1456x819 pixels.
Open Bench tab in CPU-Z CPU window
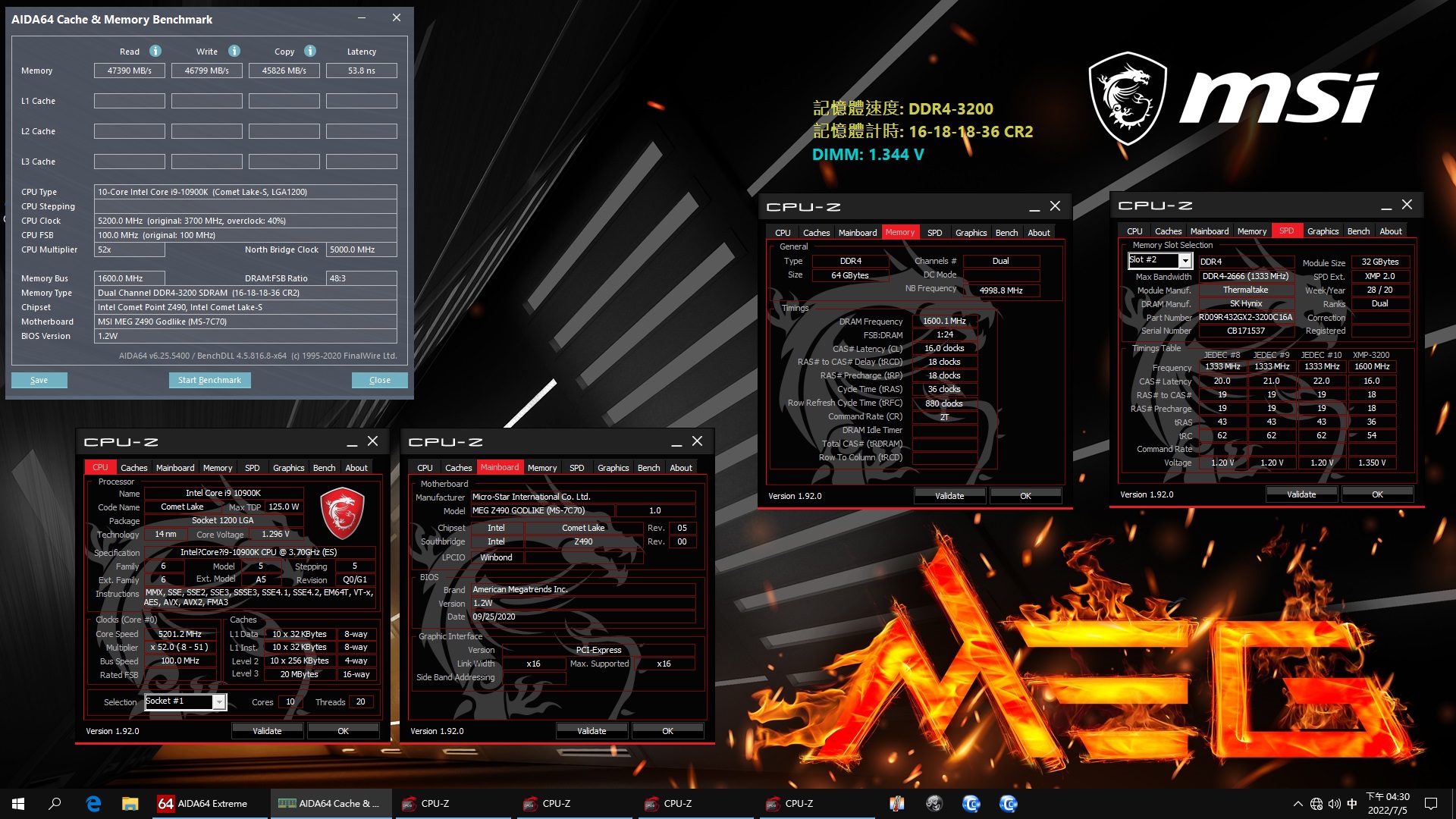(324, 468)
